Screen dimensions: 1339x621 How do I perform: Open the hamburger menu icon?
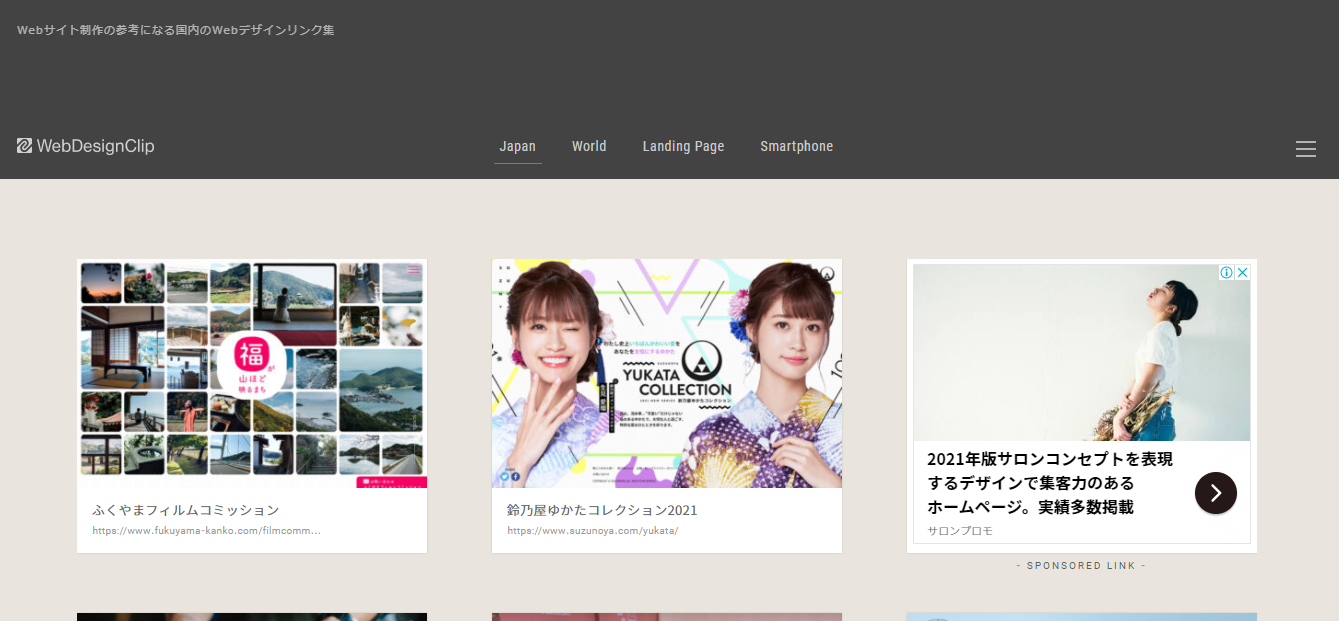[x=1305, y=149]
